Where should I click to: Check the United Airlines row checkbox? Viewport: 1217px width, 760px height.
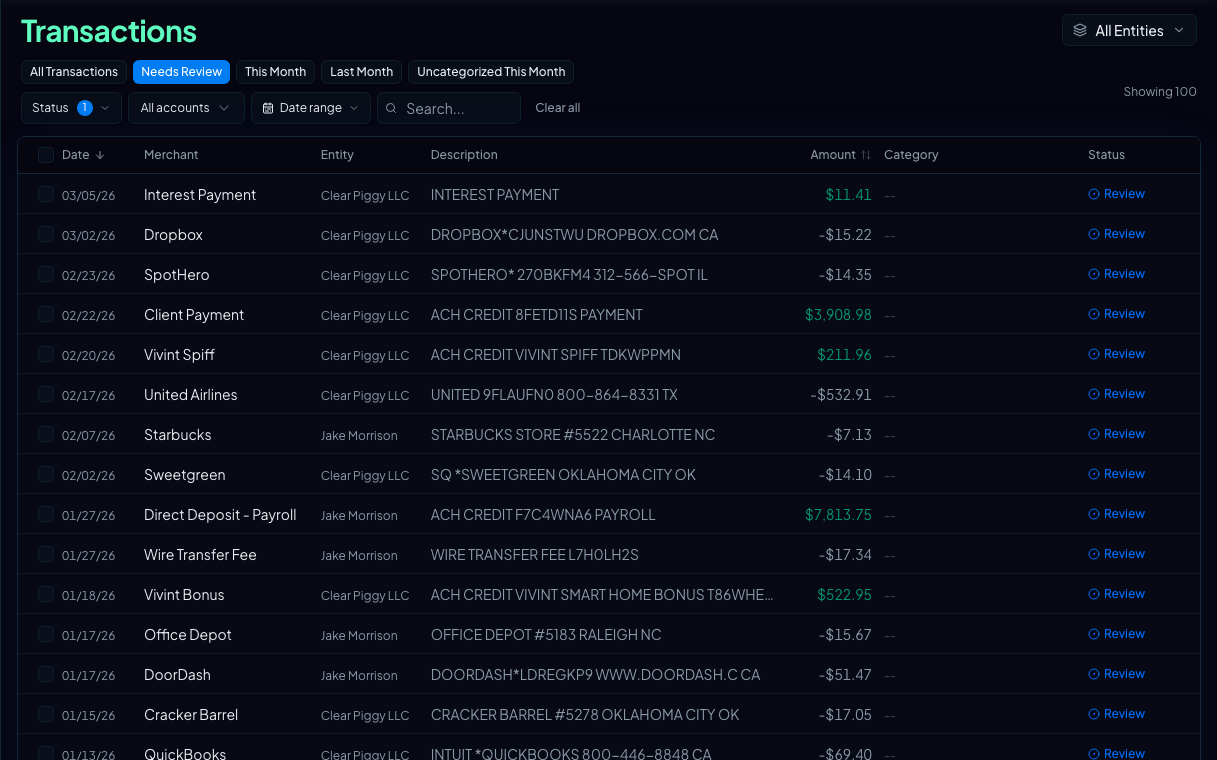click(x=46, y=394)
